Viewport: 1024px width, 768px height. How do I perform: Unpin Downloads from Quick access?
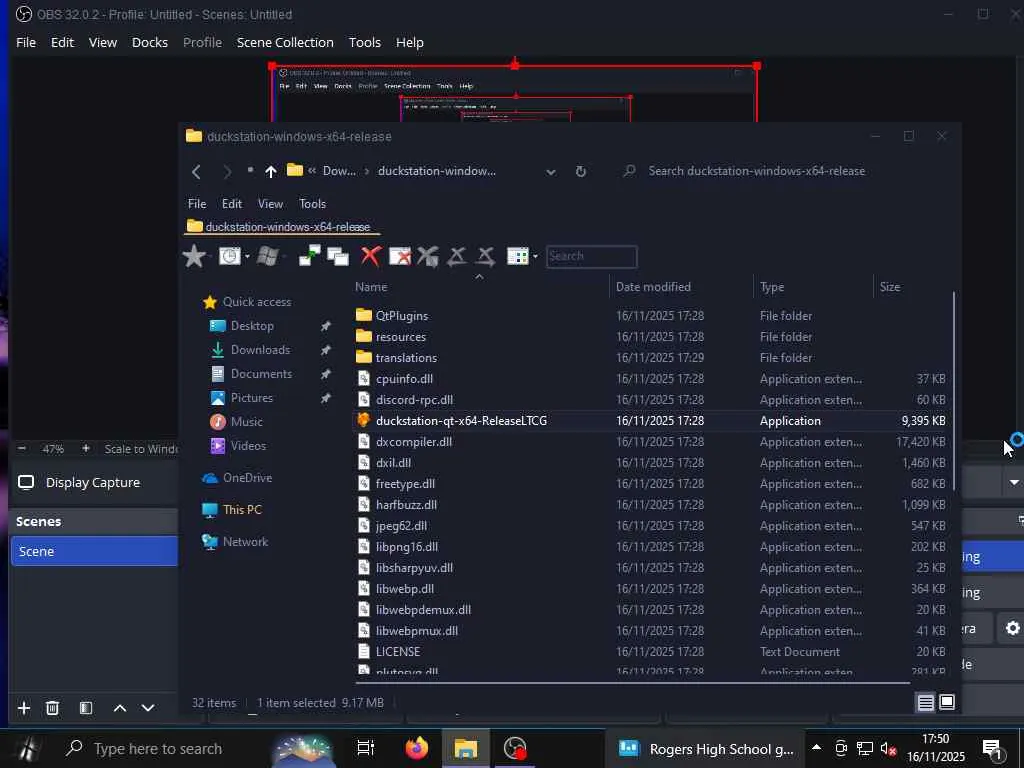[325, 350]
